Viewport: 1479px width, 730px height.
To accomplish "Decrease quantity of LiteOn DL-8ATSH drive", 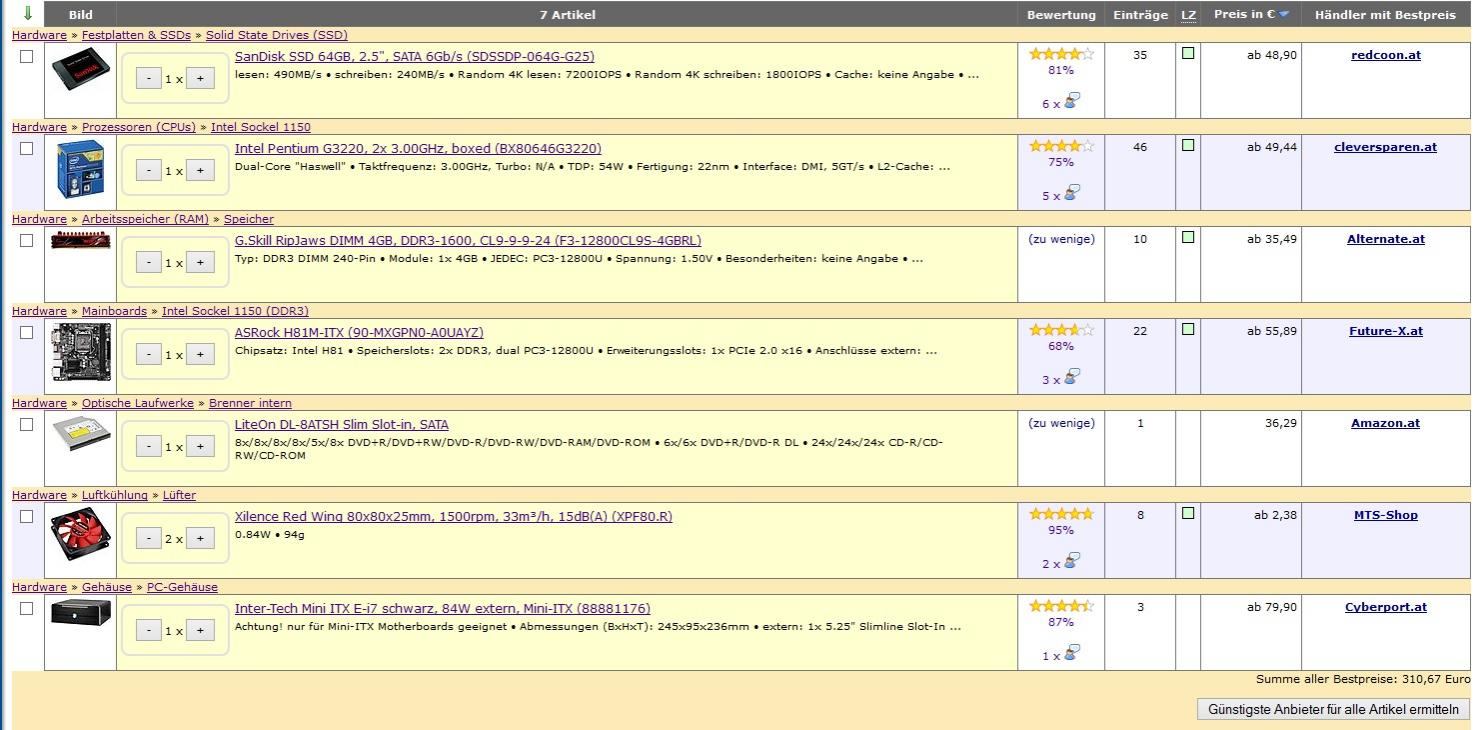I will (149, 446).
